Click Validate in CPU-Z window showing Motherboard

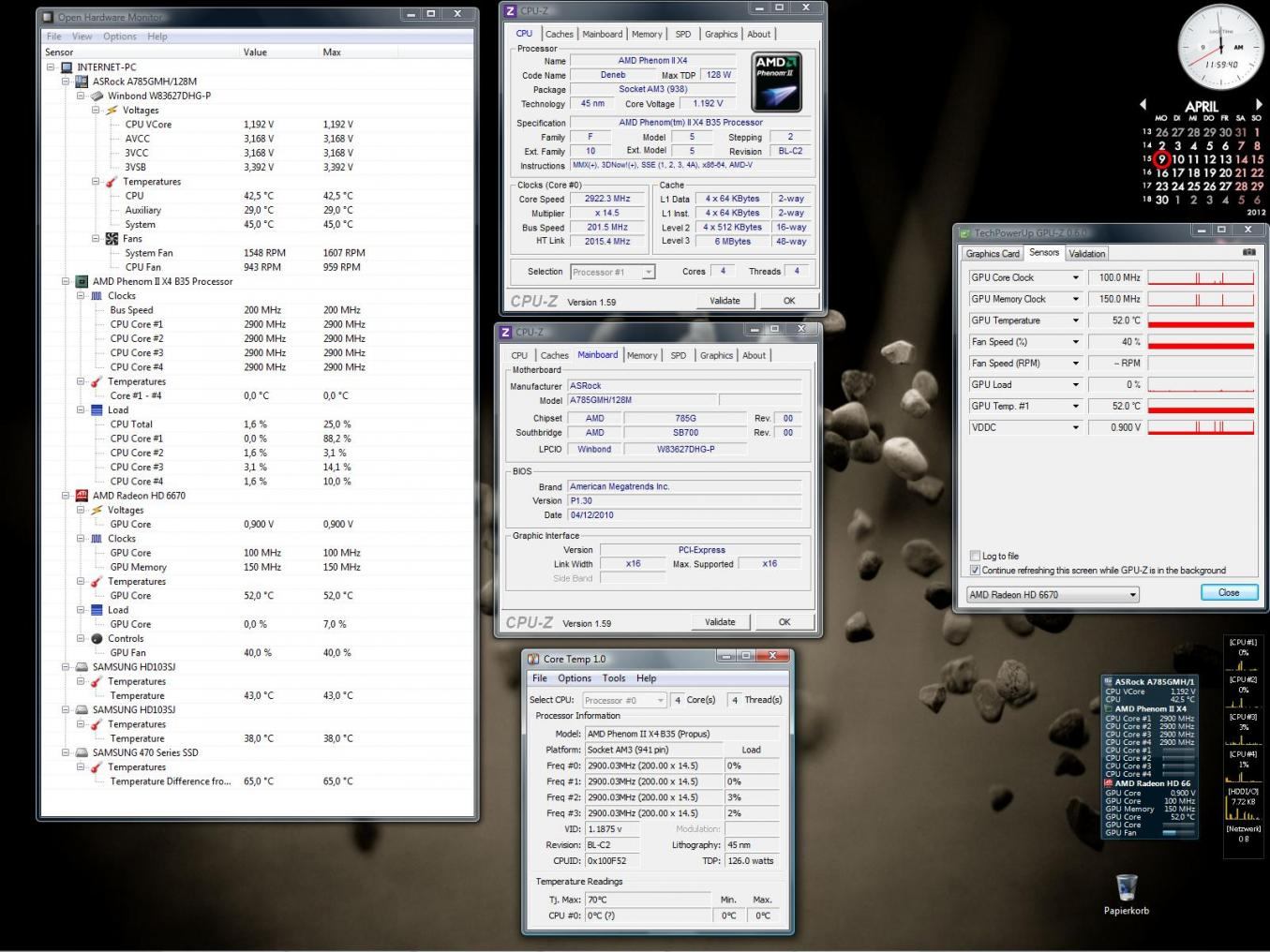(720, 622)
